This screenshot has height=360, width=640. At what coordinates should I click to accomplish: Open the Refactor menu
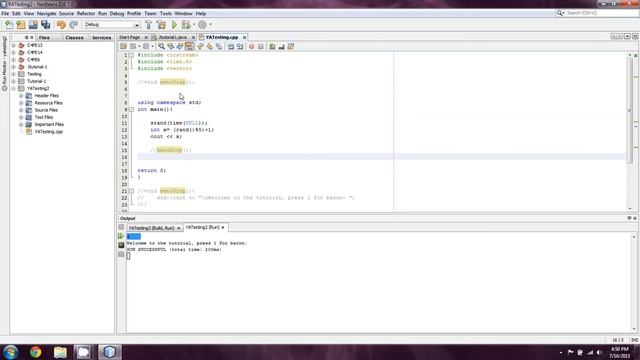[86, 13]
